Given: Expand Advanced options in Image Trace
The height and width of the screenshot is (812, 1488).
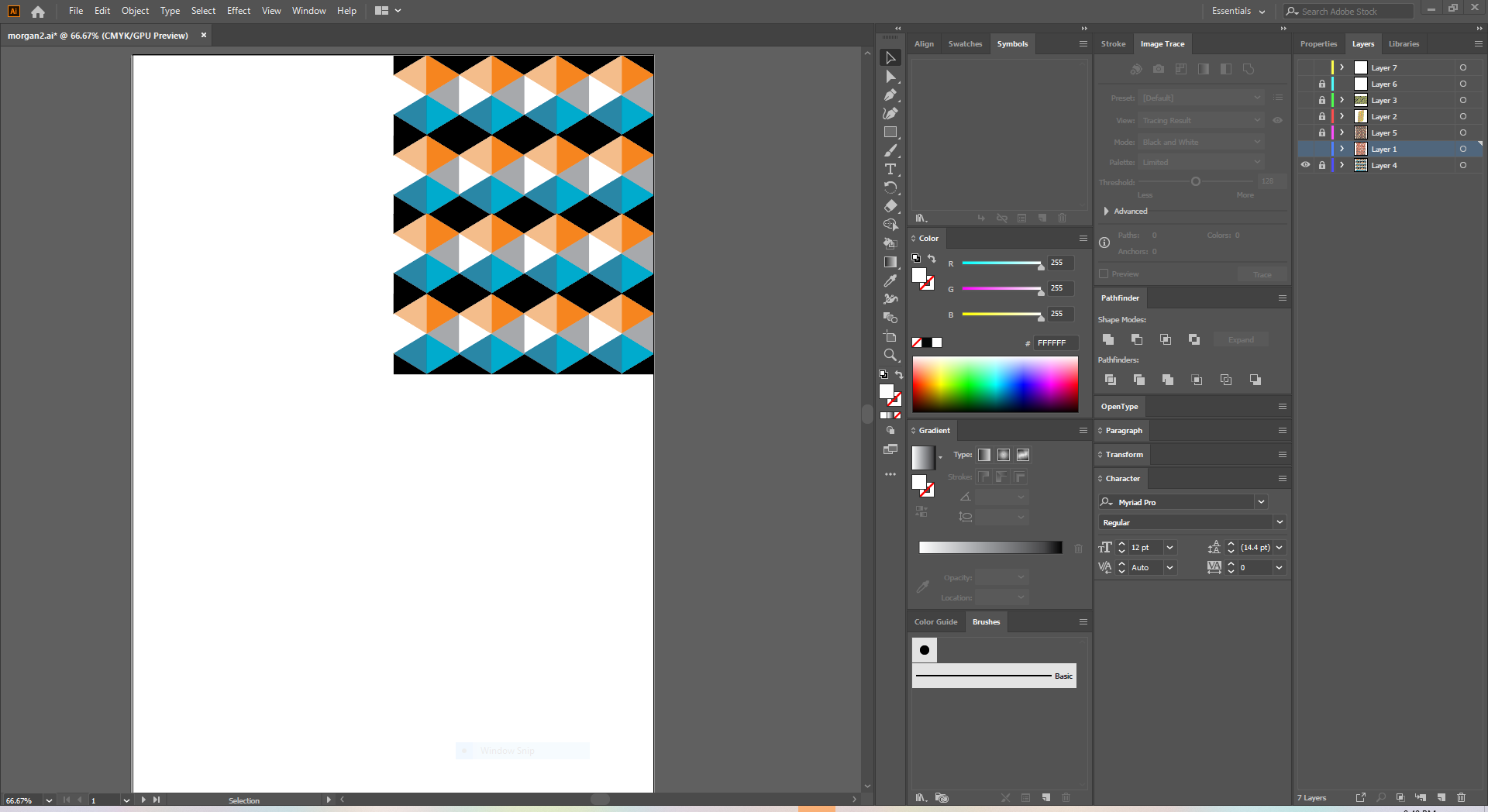Looking at the screenshot, I should pyautogui.click(x=1107, y=211).
